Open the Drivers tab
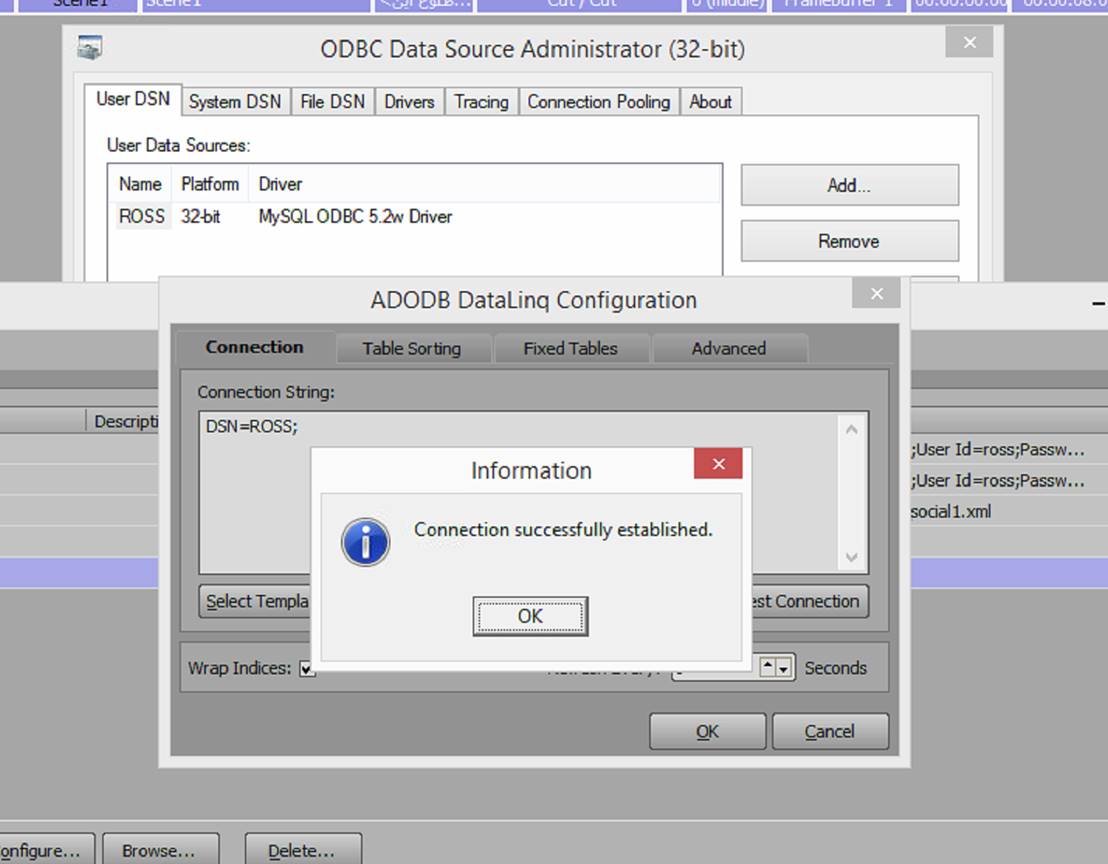Image resolution: width=1108 pixels, height=864 pixels. coord(409,102)
